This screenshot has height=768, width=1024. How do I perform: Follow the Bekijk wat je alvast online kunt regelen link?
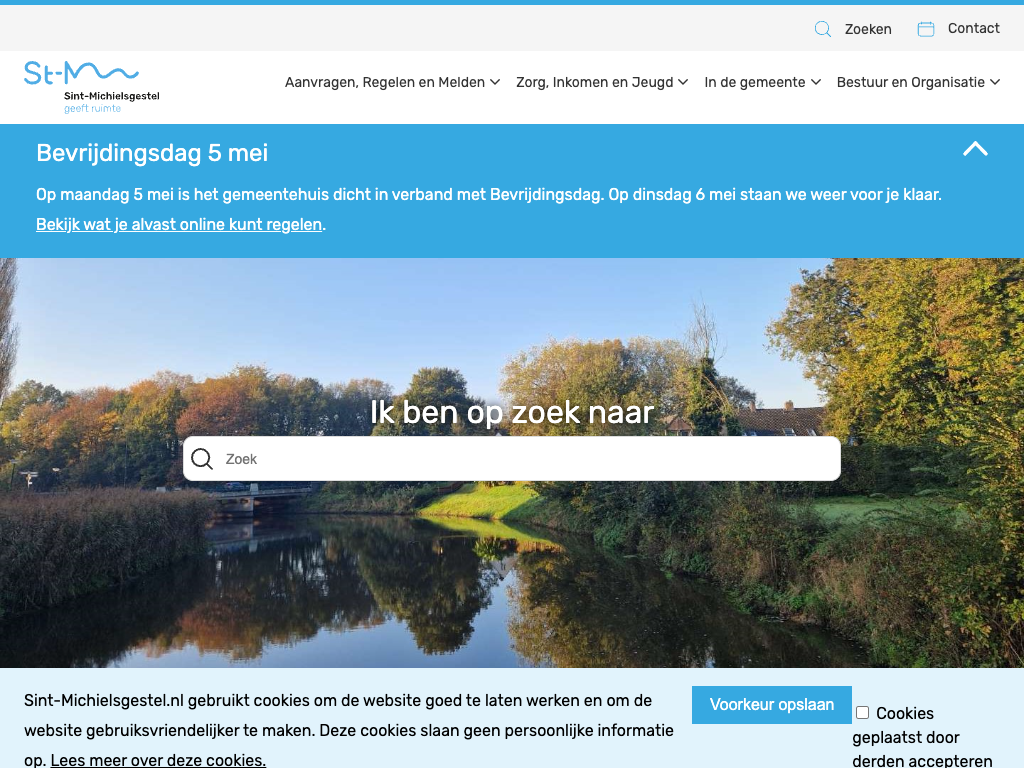[179, 224]
